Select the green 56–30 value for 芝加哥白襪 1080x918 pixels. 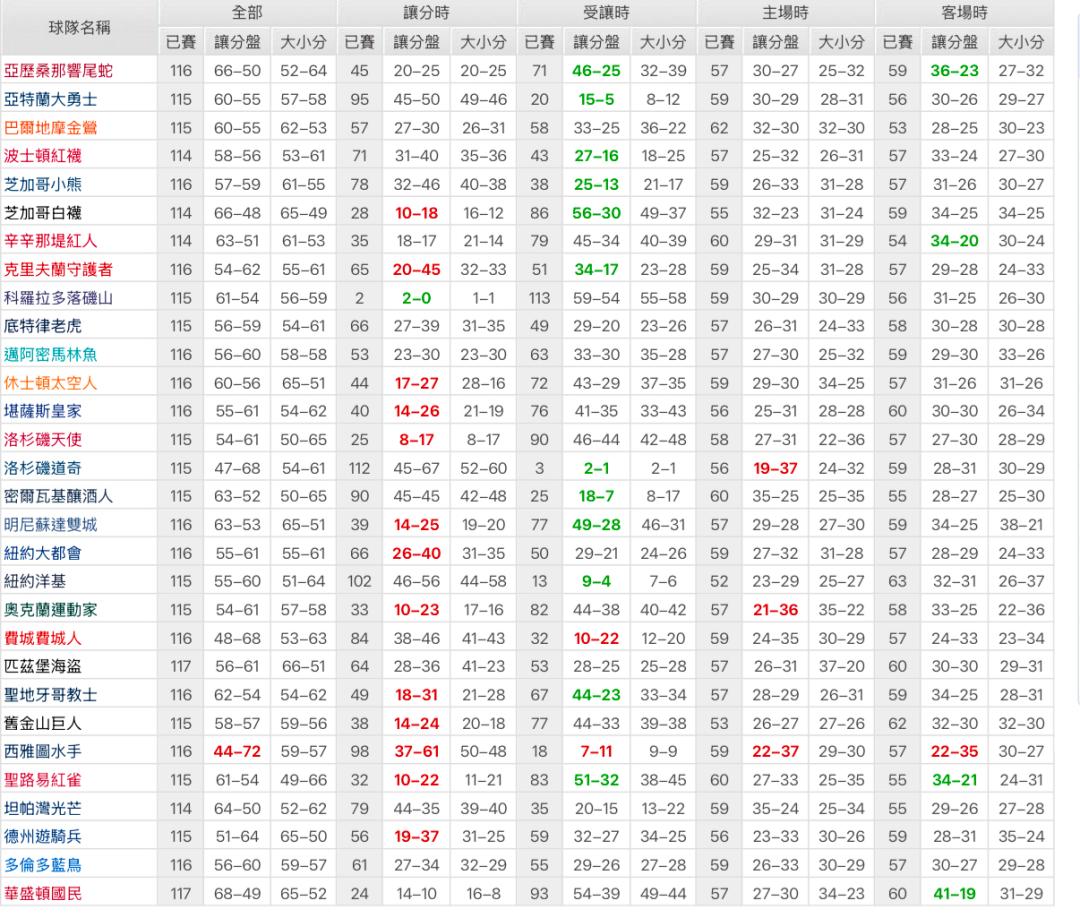point(596,213)
